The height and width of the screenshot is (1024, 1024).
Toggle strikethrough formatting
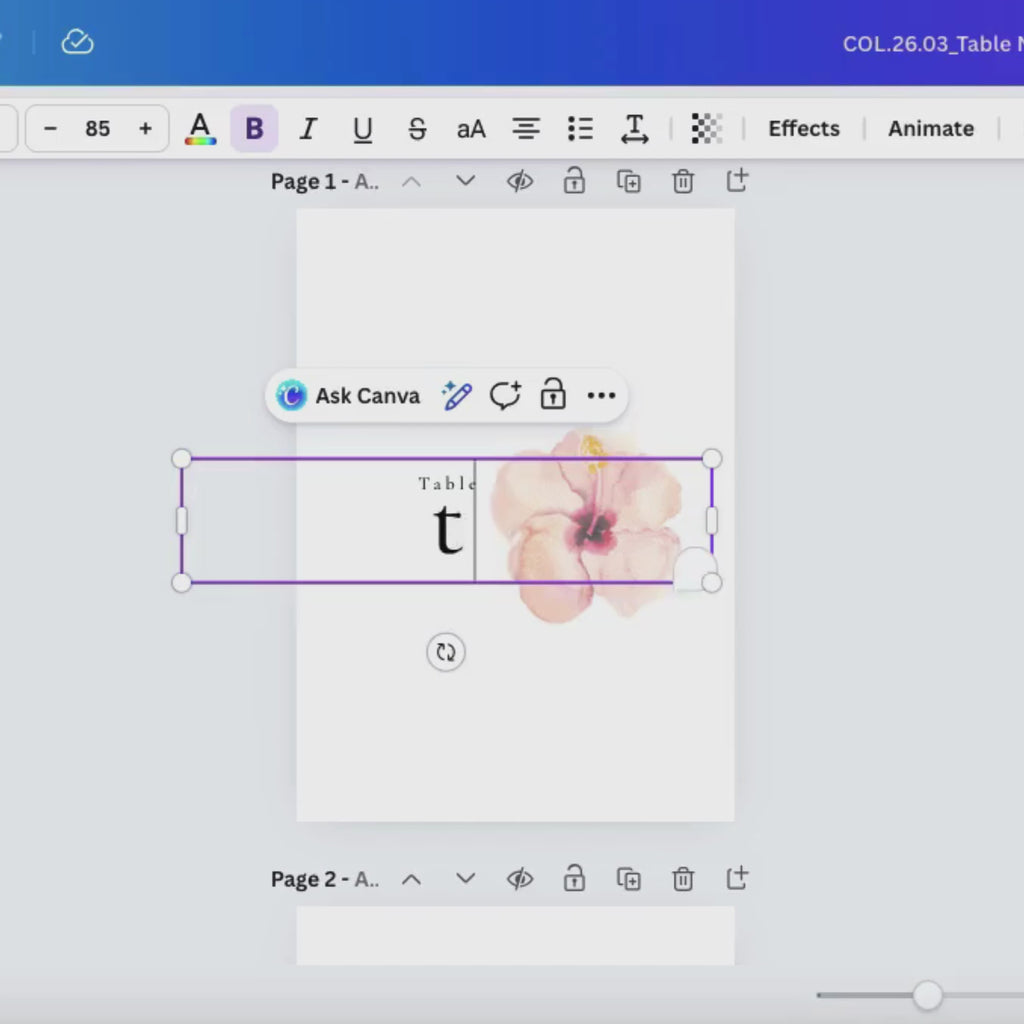417,129
